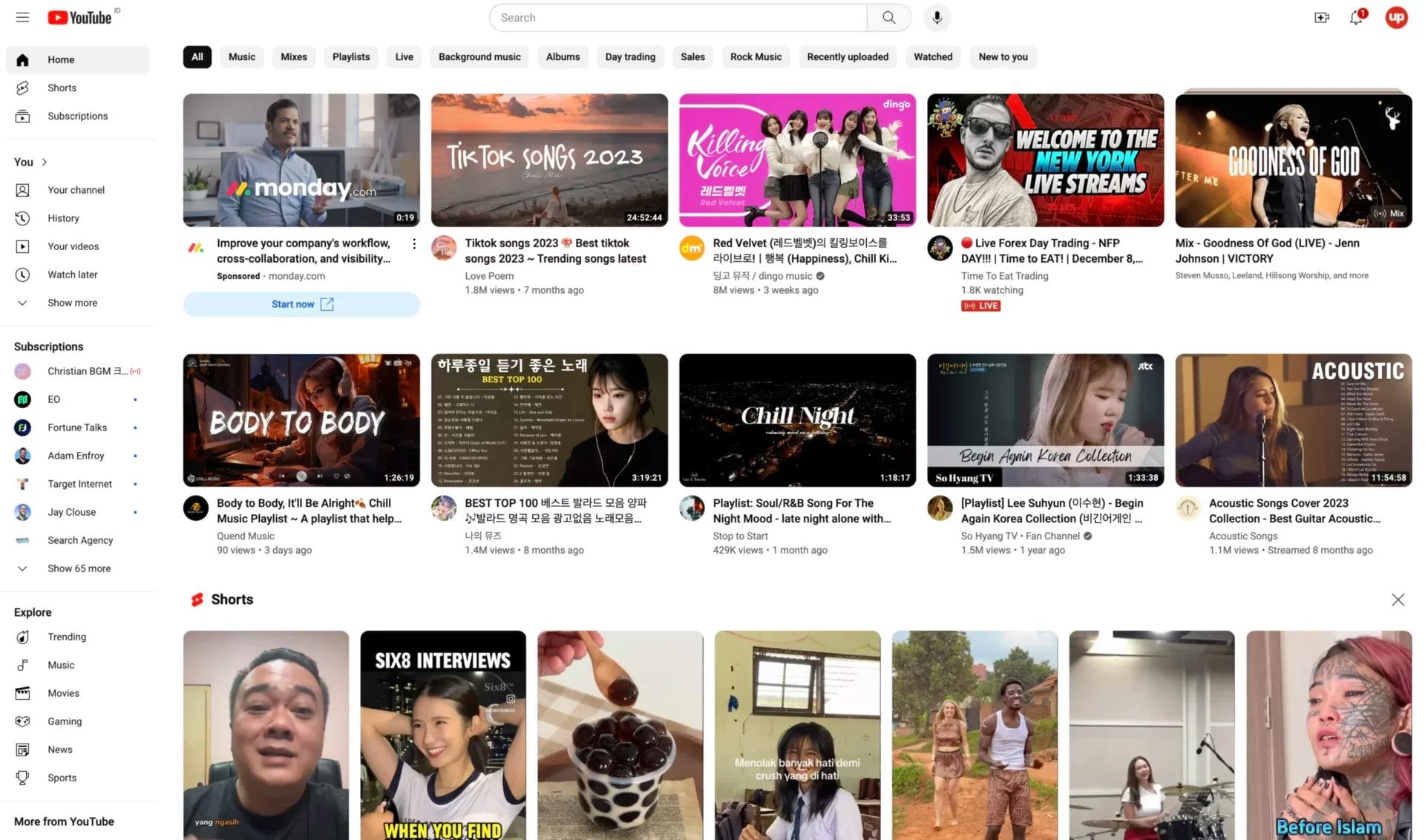
Task: Open Trending under Explore
Action: click(67, 636)
